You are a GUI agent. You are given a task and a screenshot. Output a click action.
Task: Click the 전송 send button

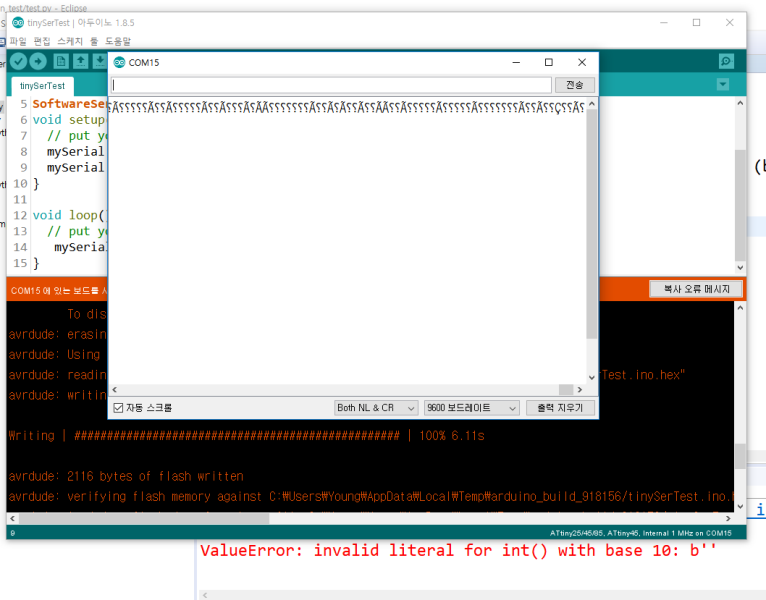pyautogui.click(x=574, y=85)
